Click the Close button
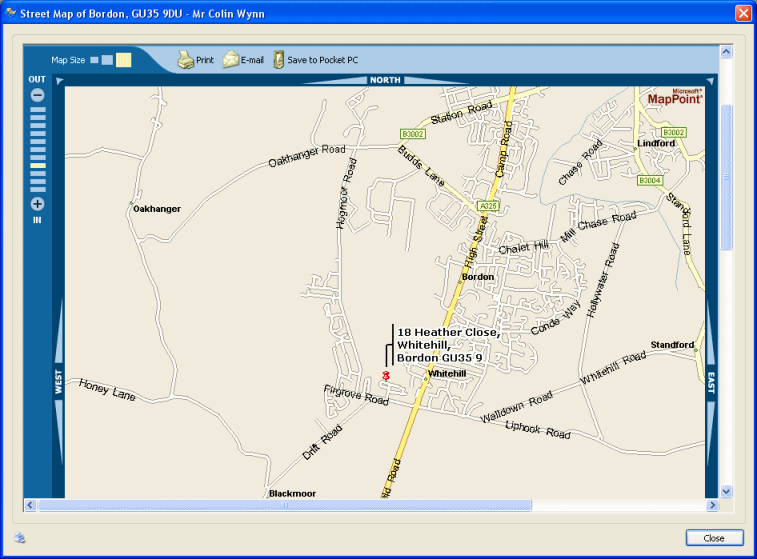 pos(714,538)
